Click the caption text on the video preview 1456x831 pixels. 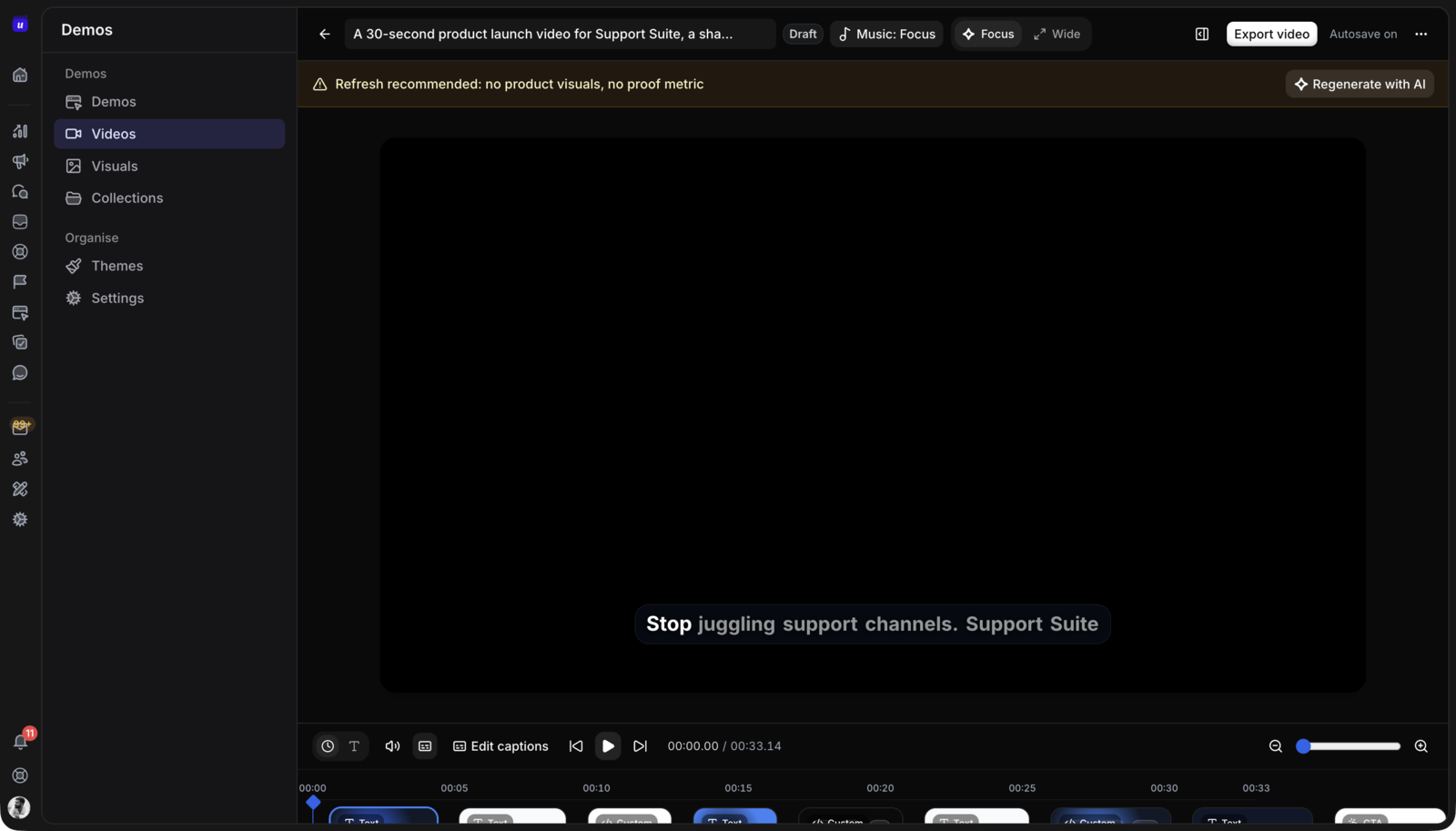(x=872, y=624)
